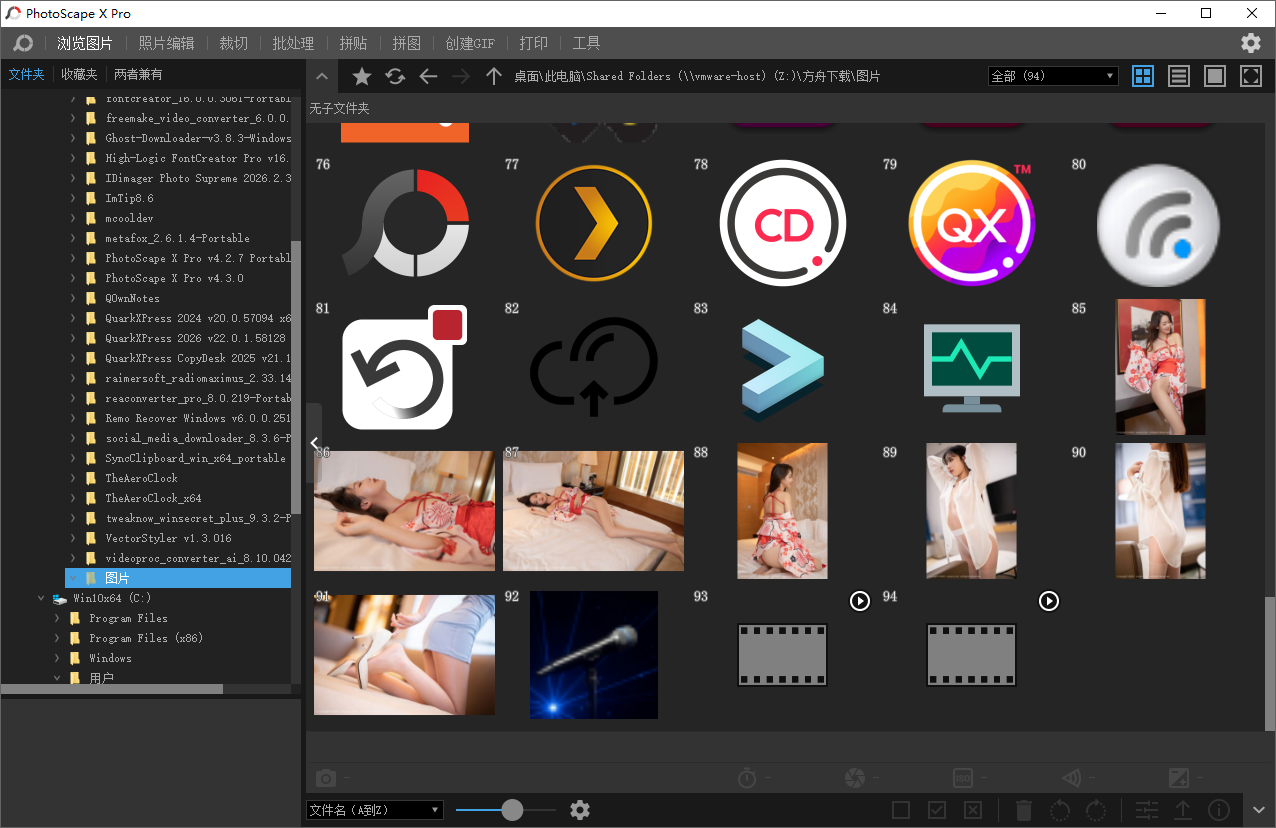Add current folder to favorites with star icon

(362, 76)
